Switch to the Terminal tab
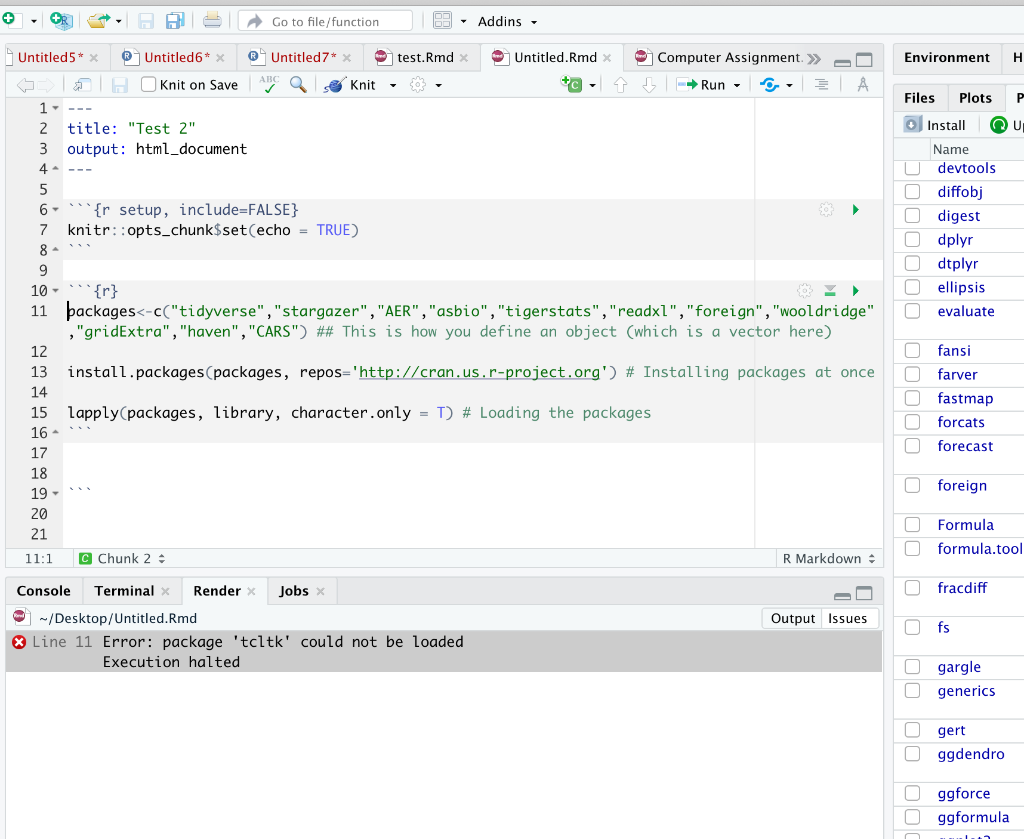1024x839 pixels. [124, 591]
